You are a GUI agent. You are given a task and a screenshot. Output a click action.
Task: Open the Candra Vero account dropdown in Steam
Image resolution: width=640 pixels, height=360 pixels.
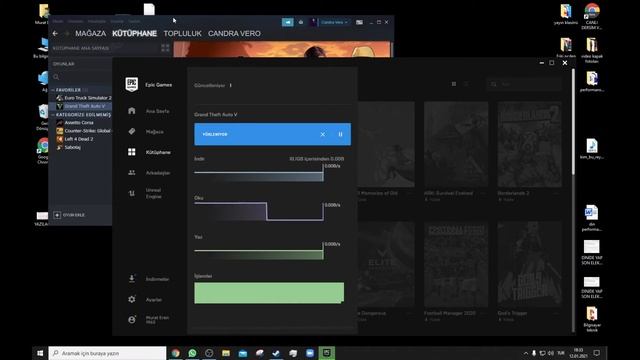point(334,22)
